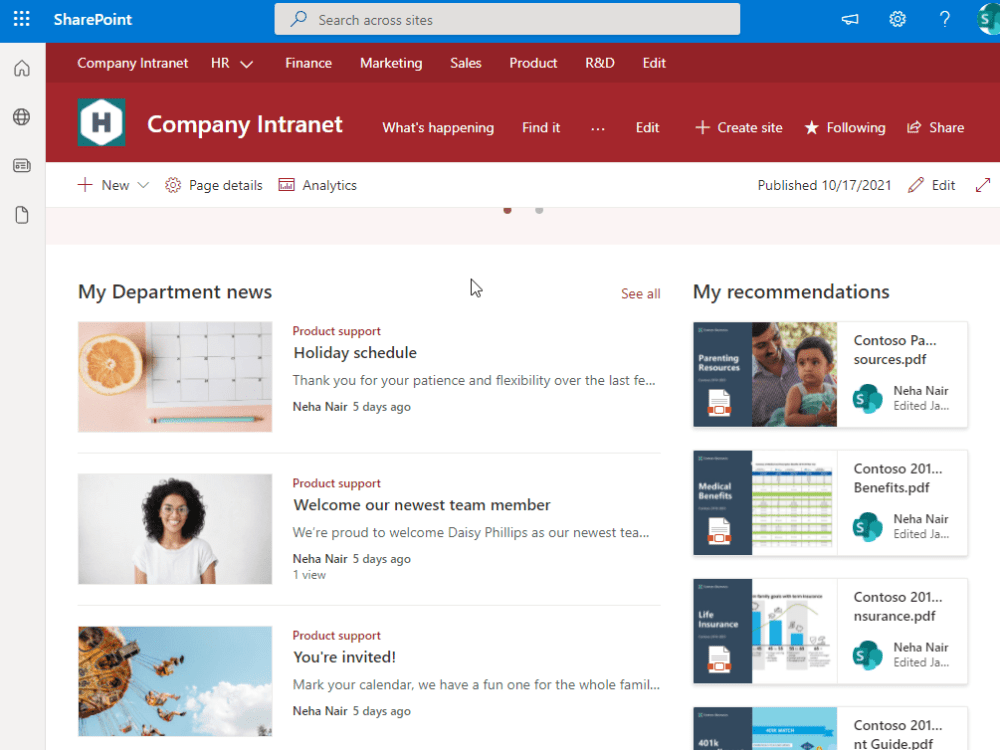Open the smiling woman news thumbnail
1000x750 pixels.
pos(175,529)
